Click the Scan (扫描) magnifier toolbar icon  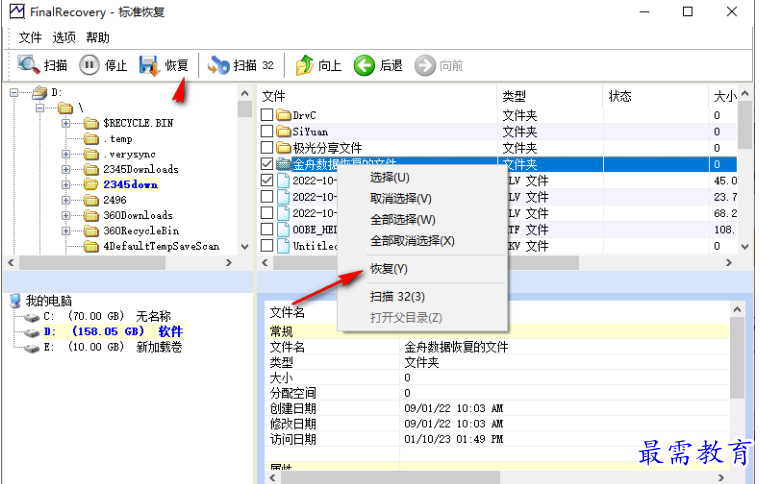tap(28, 65)
